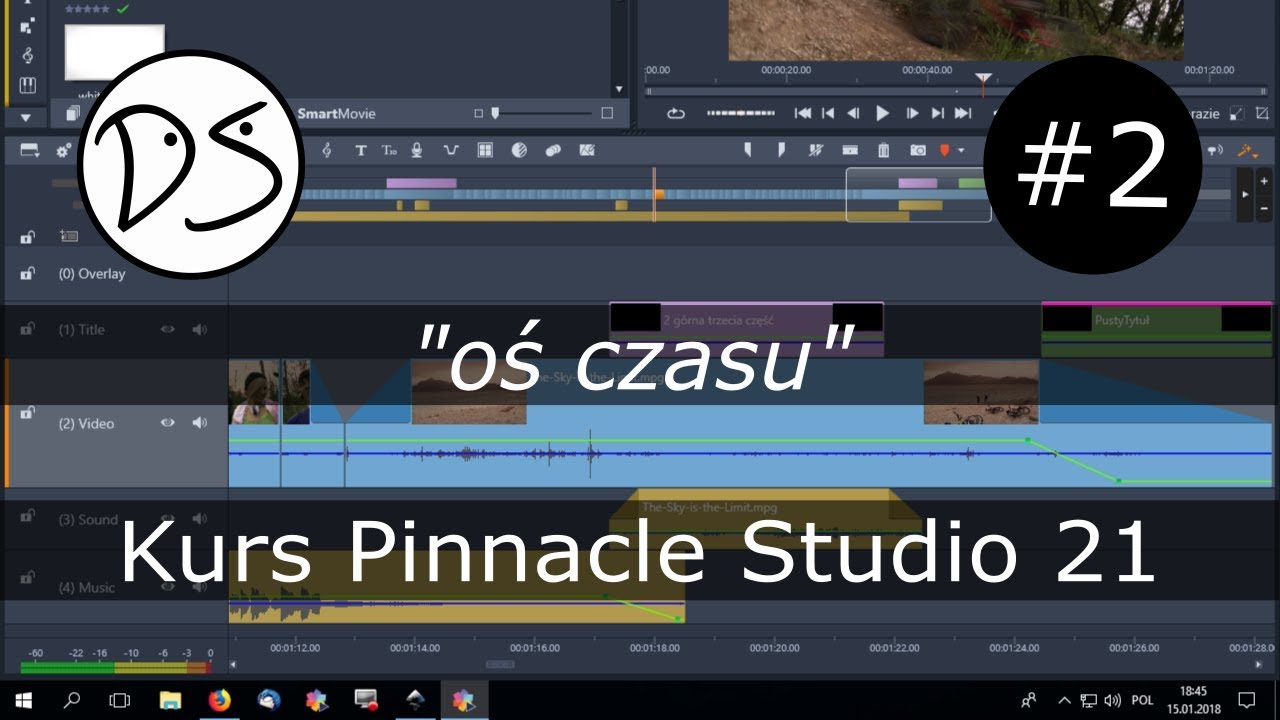Lock the (0) Overlay track
The height and width of the screenshot is (720, 1280).
click(28, 273)
